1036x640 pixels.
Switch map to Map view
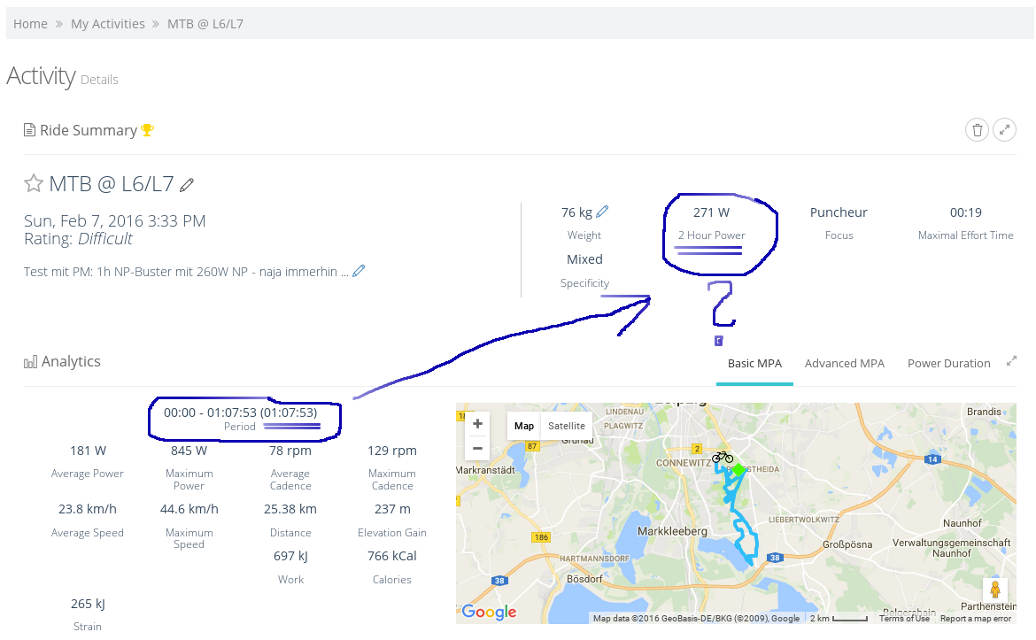point(524,425)
